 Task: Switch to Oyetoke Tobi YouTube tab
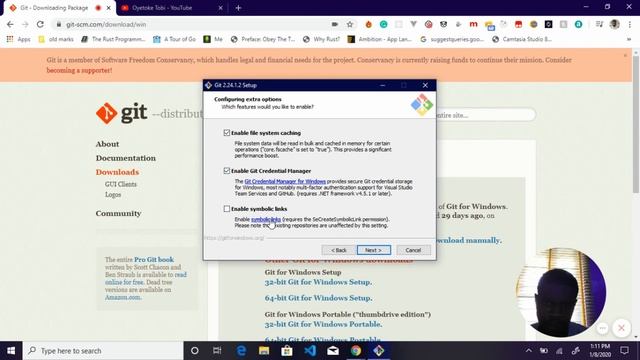[162, 8]
